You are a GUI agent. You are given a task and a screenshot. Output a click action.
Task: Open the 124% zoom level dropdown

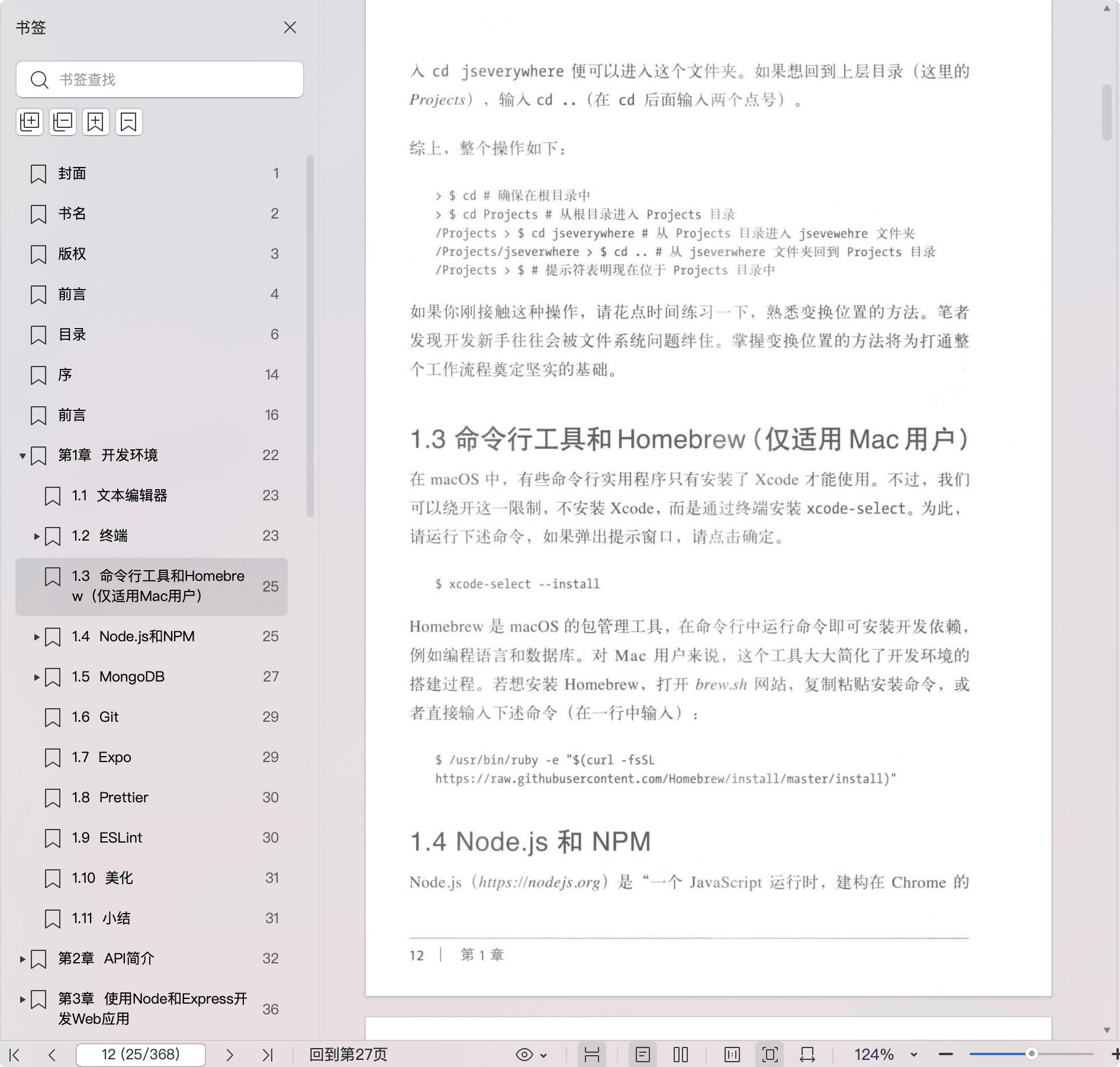[913, 1055]
